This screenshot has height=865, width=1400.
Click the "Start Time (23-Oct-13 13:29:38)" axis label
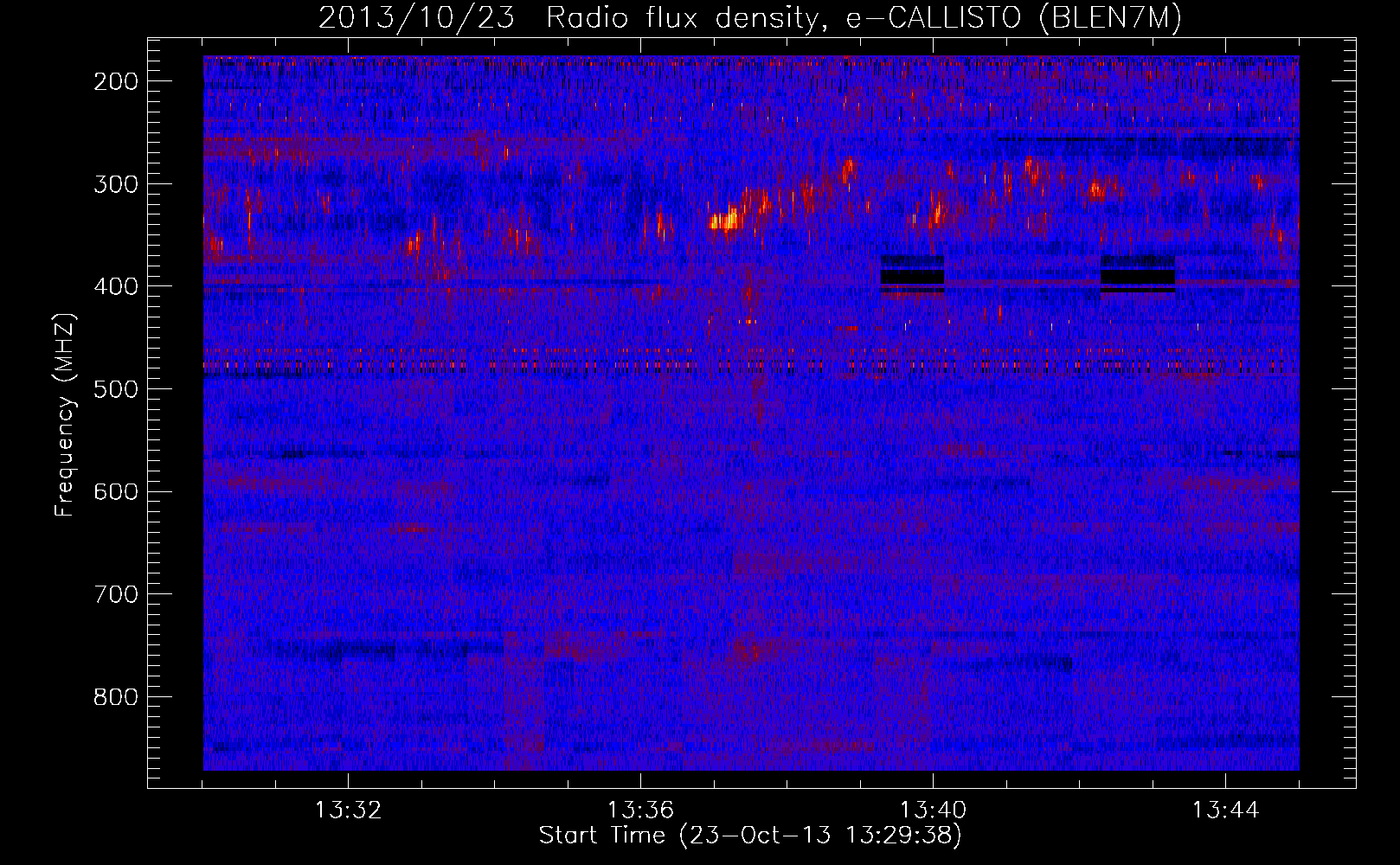750,836
